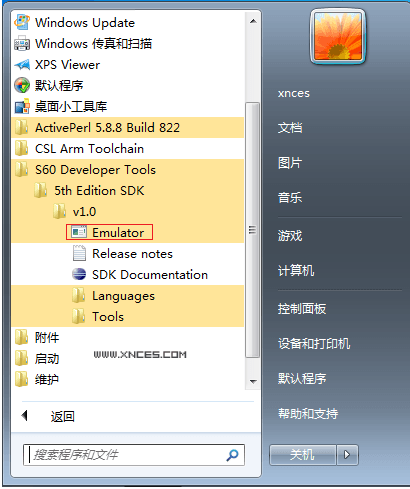Click the user account flower picture
The height and width of the screenshot is (489, 410).
338,36
